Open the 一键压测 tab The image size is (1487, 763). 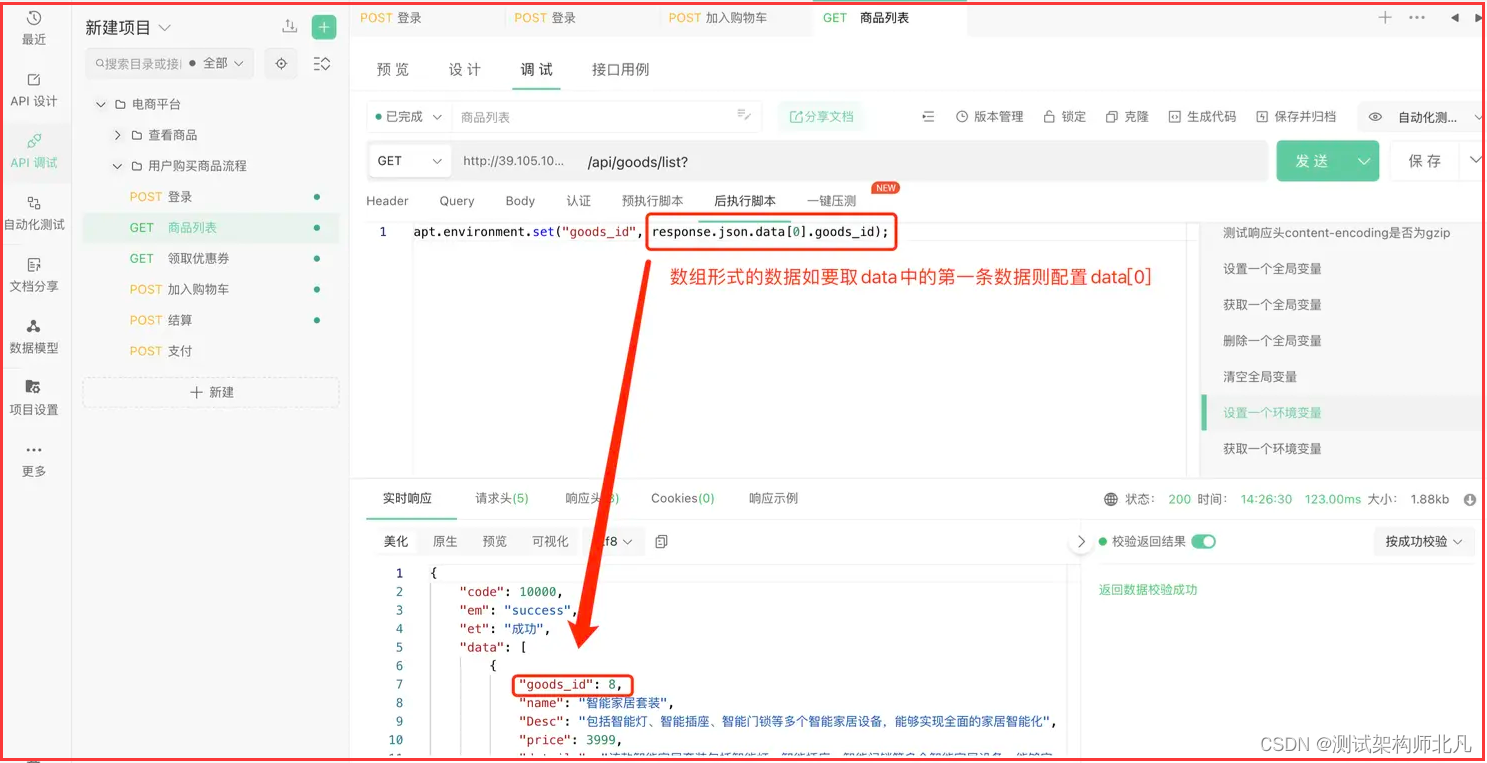tap(832, 201)
